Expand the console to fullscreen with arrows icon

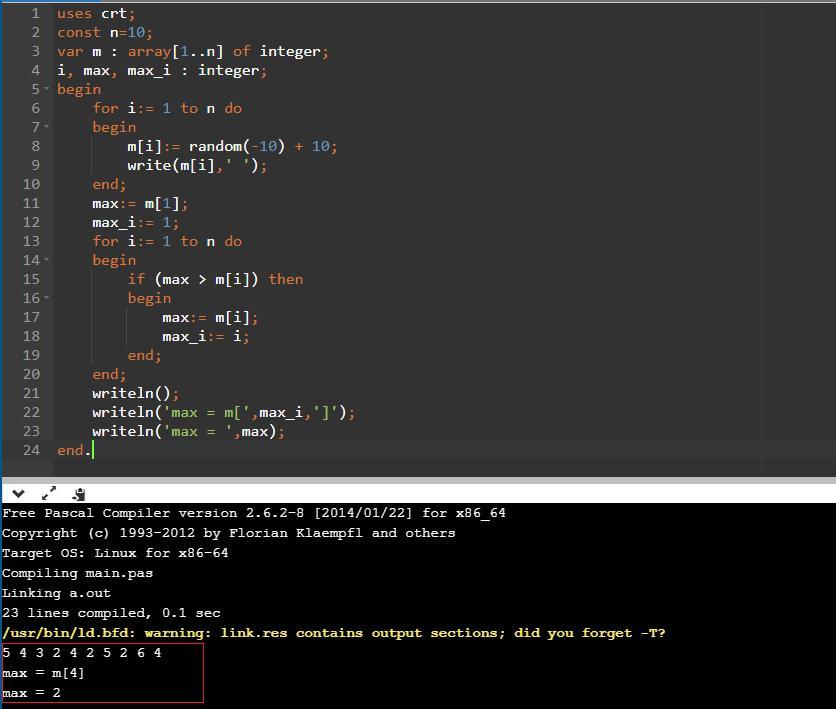tap(49, 494)
